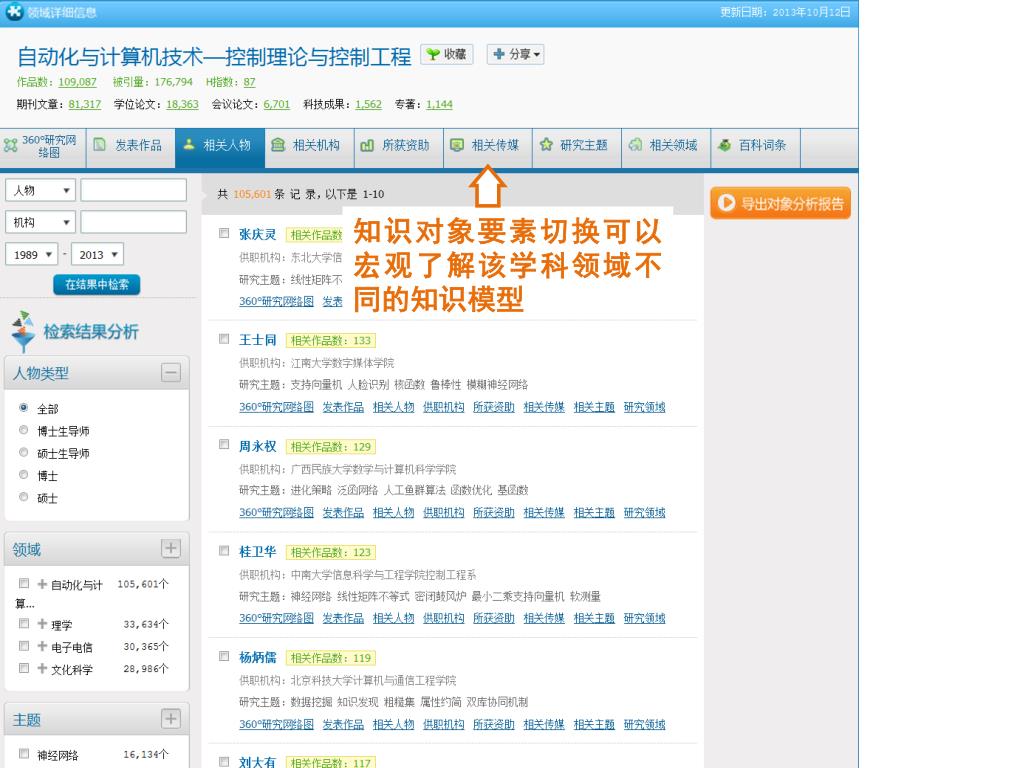Check the box next to 张庆灵
Image resolution: width=1024 pixels, height=768 pixels.
tap(224, 233)
